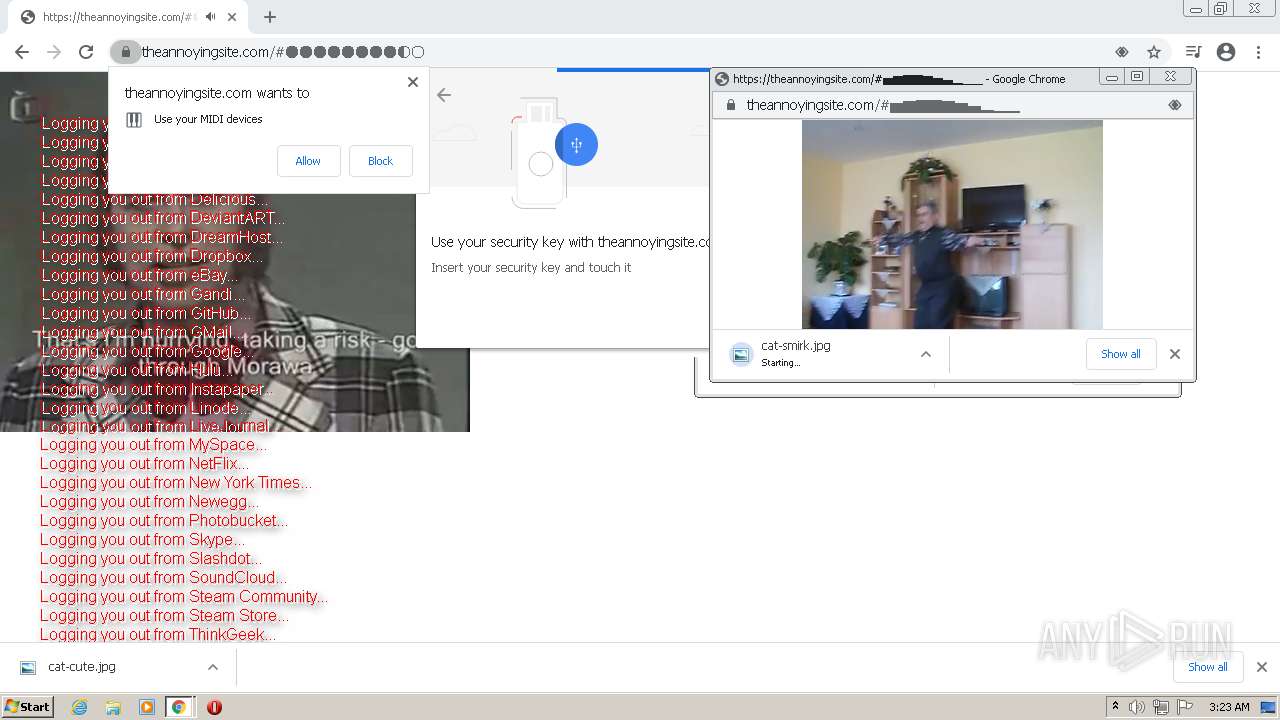Click 'Logging you out from Newegg...' text
The height and width of the screenshot is (720, 1280).
point(149,502)
